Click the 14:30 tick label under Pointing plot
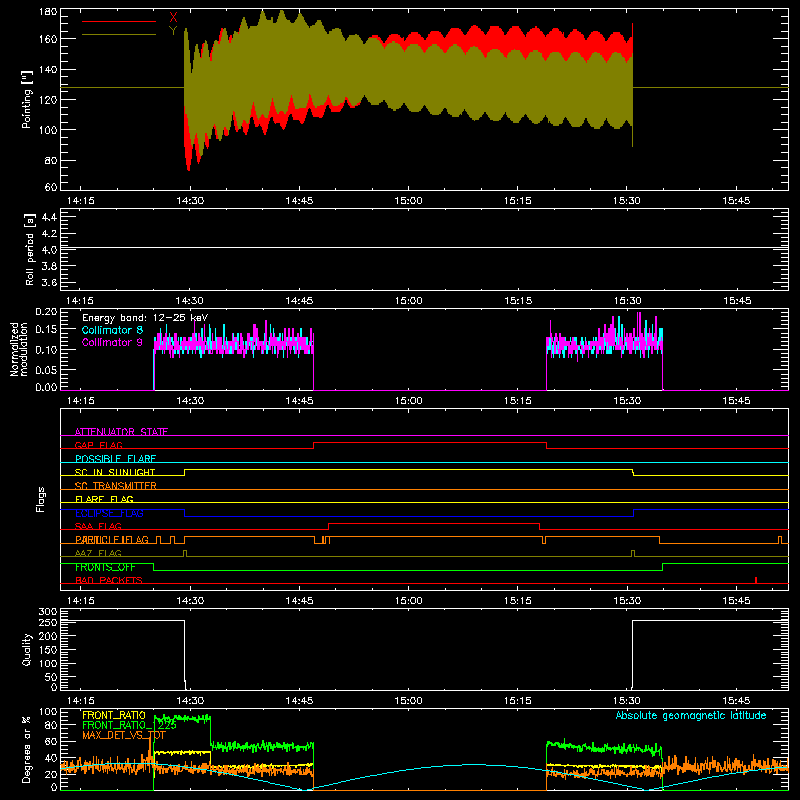The height and width of the screenshot is (800, 800). tap(190, 201)
